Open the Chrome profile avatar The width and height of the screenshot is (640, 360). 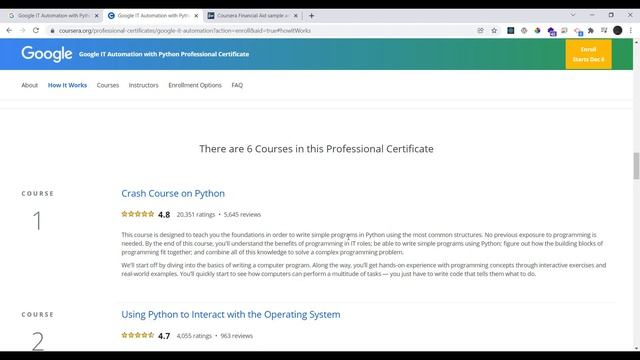click(618, 31)
